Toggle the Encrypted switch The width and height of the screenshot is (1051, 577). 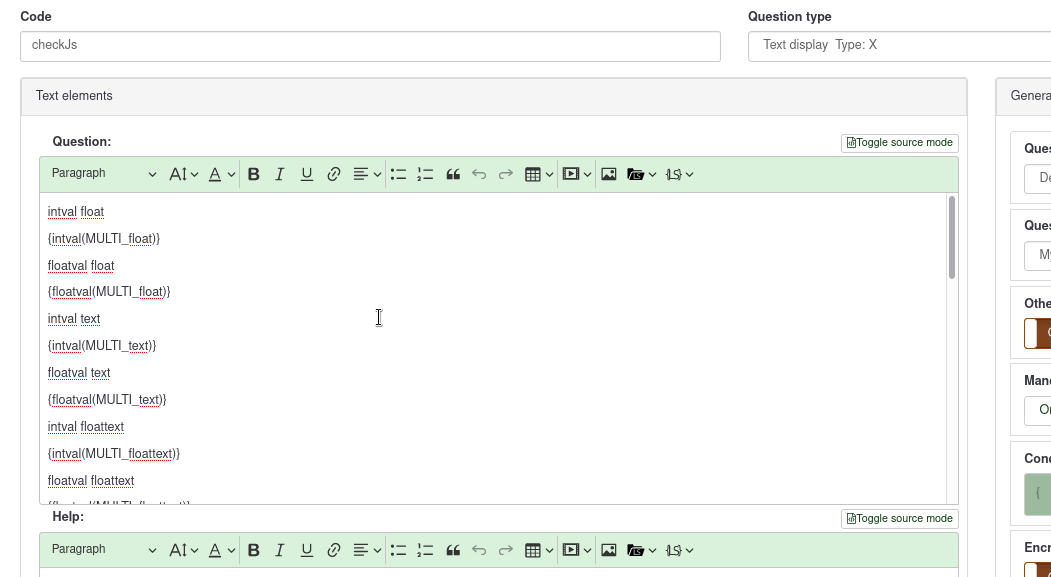1038,569
